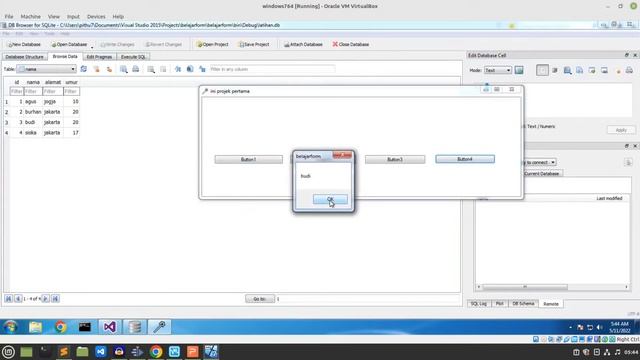Image resolution: width=640 pixels, height=360 pixels.
Task: Click the Write Changes toolbar button
Action: (x=117, y=44)
